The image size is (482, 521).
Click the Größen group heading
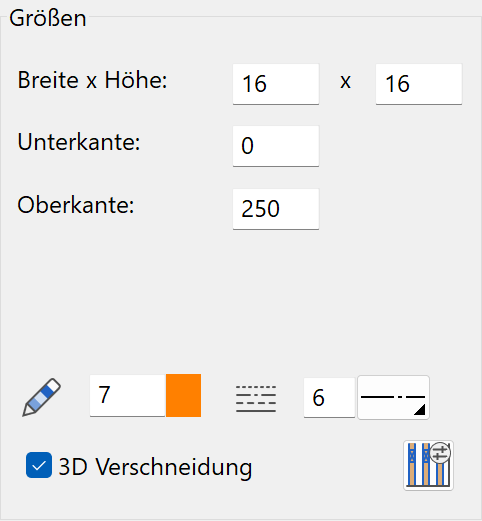[x=48, y=18]
